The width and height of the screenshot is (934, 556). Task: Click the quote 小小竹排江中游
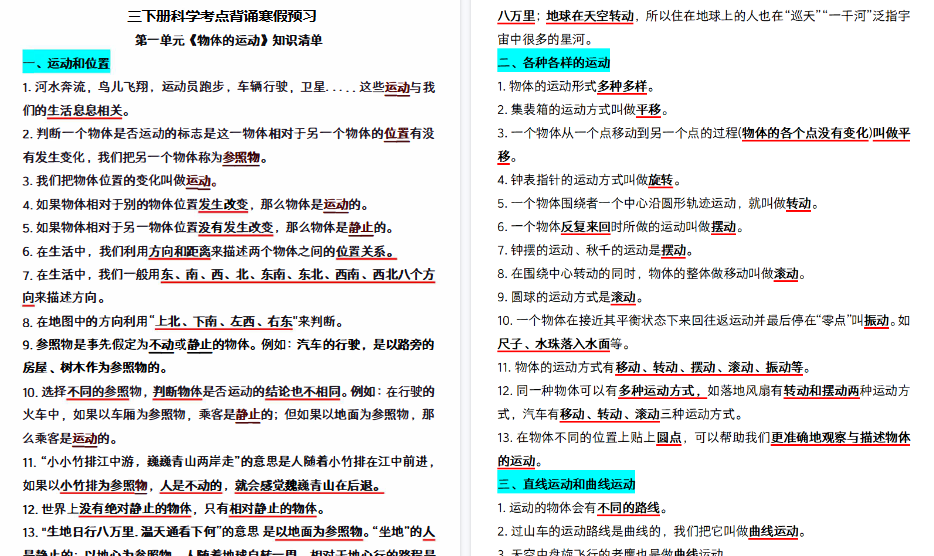coord(91,462)
